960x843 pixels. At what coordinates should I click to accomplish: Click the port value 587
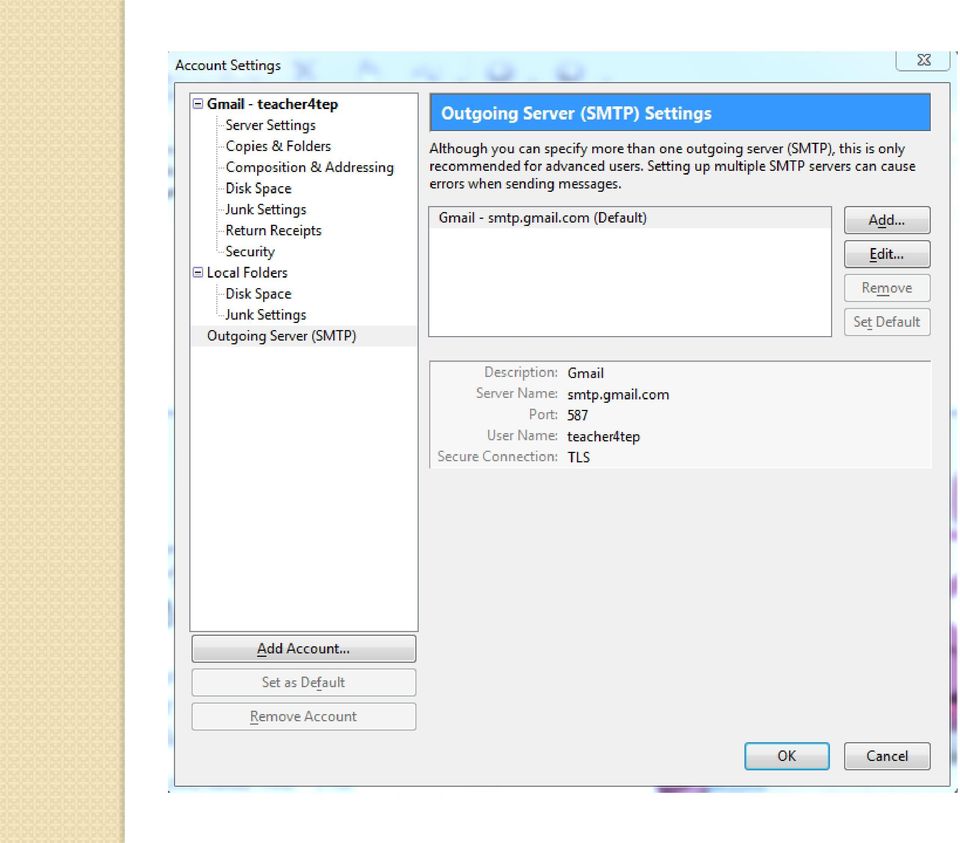click(577, 415)
